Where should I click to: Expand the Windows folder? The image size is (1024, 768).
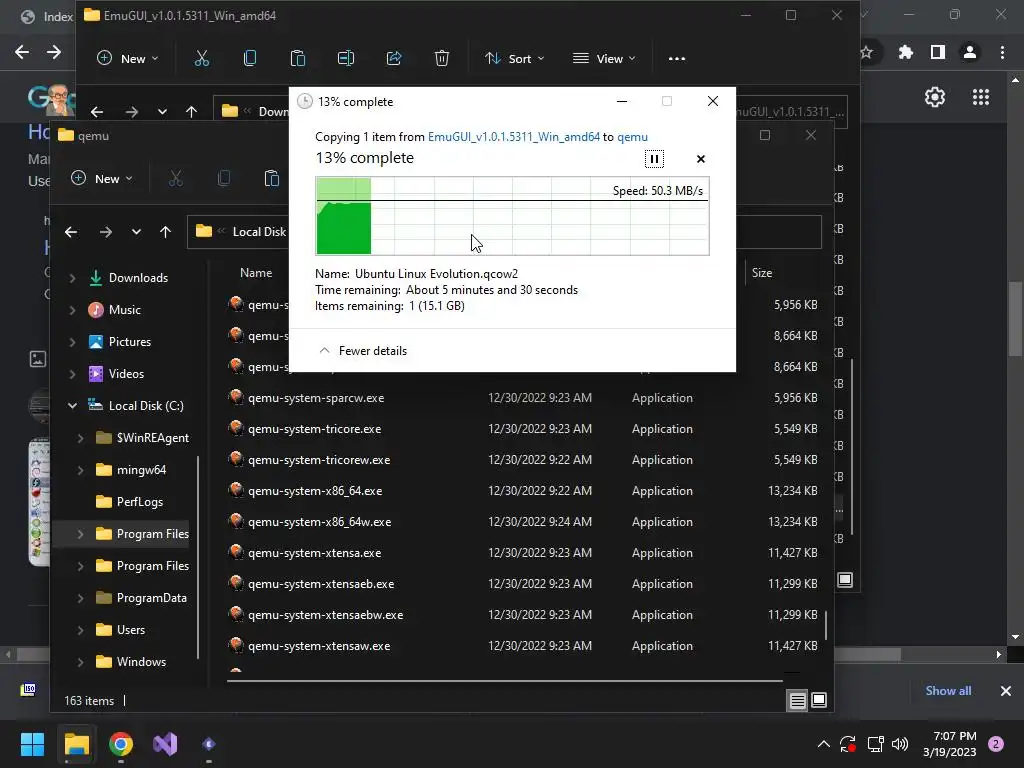click(80, 662)
